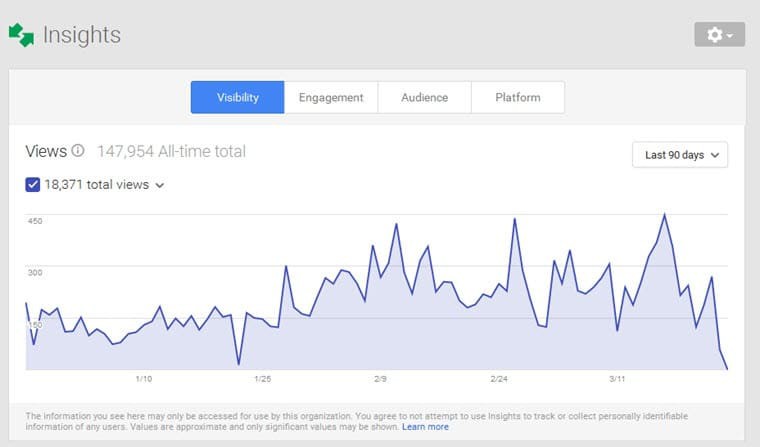Click the 3/11 date label on the chart axis

coord(618,380)
